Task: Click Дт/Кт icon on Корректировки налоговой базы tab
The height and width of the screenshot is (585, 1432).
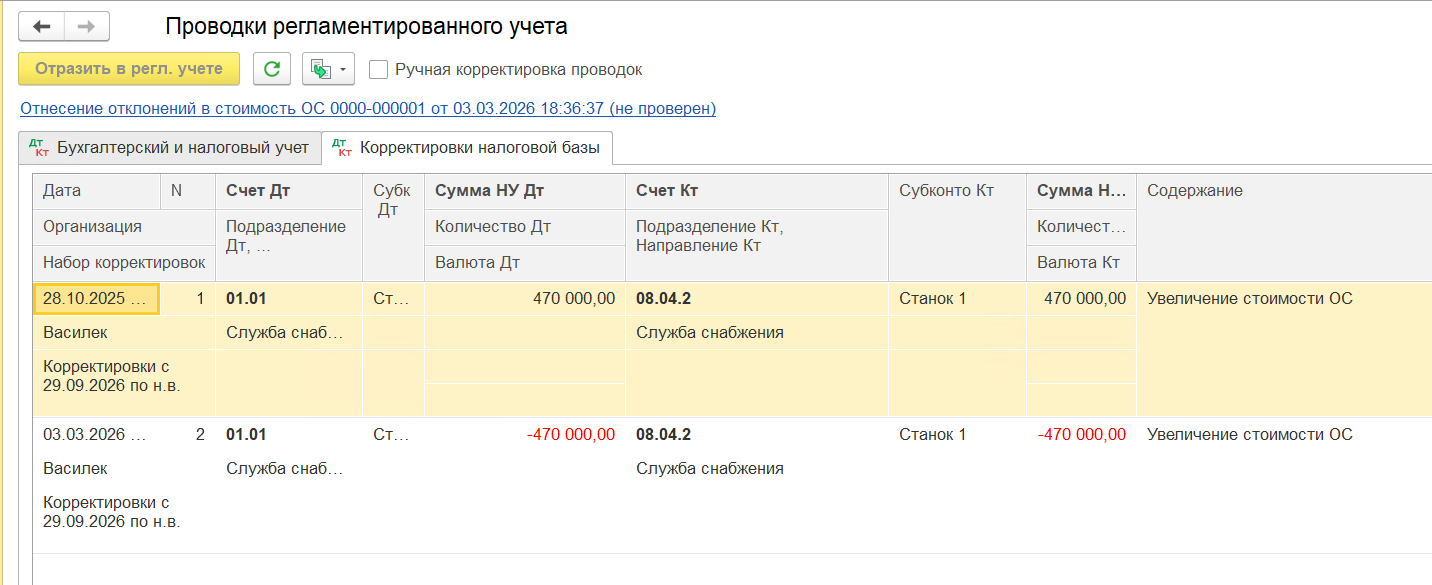Action: [343, 148]
